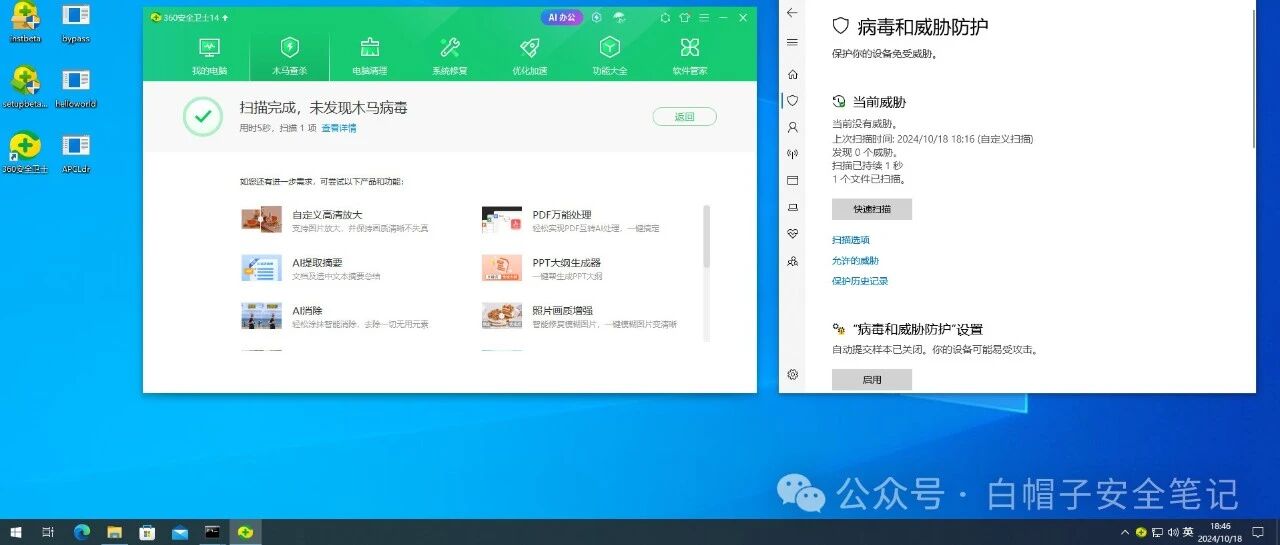Open 扫描选项 scan options link

point(851,240)
